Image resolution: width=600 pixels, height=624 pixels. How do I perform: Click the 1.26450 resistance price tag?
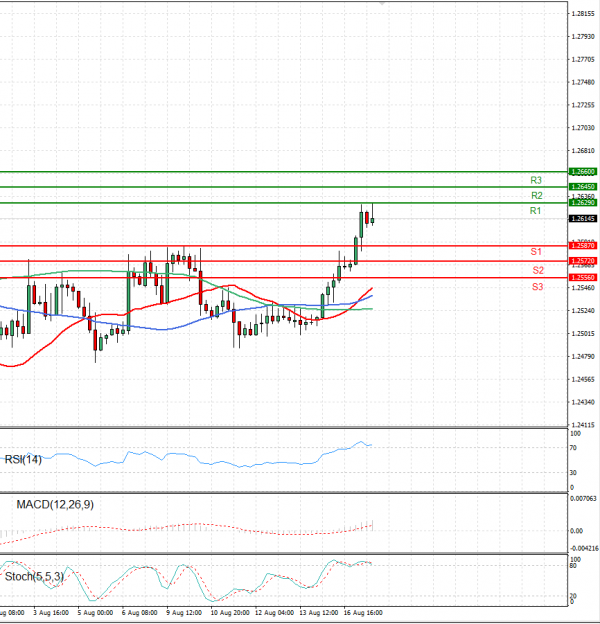pyautogui.click(x=583, y=187)
